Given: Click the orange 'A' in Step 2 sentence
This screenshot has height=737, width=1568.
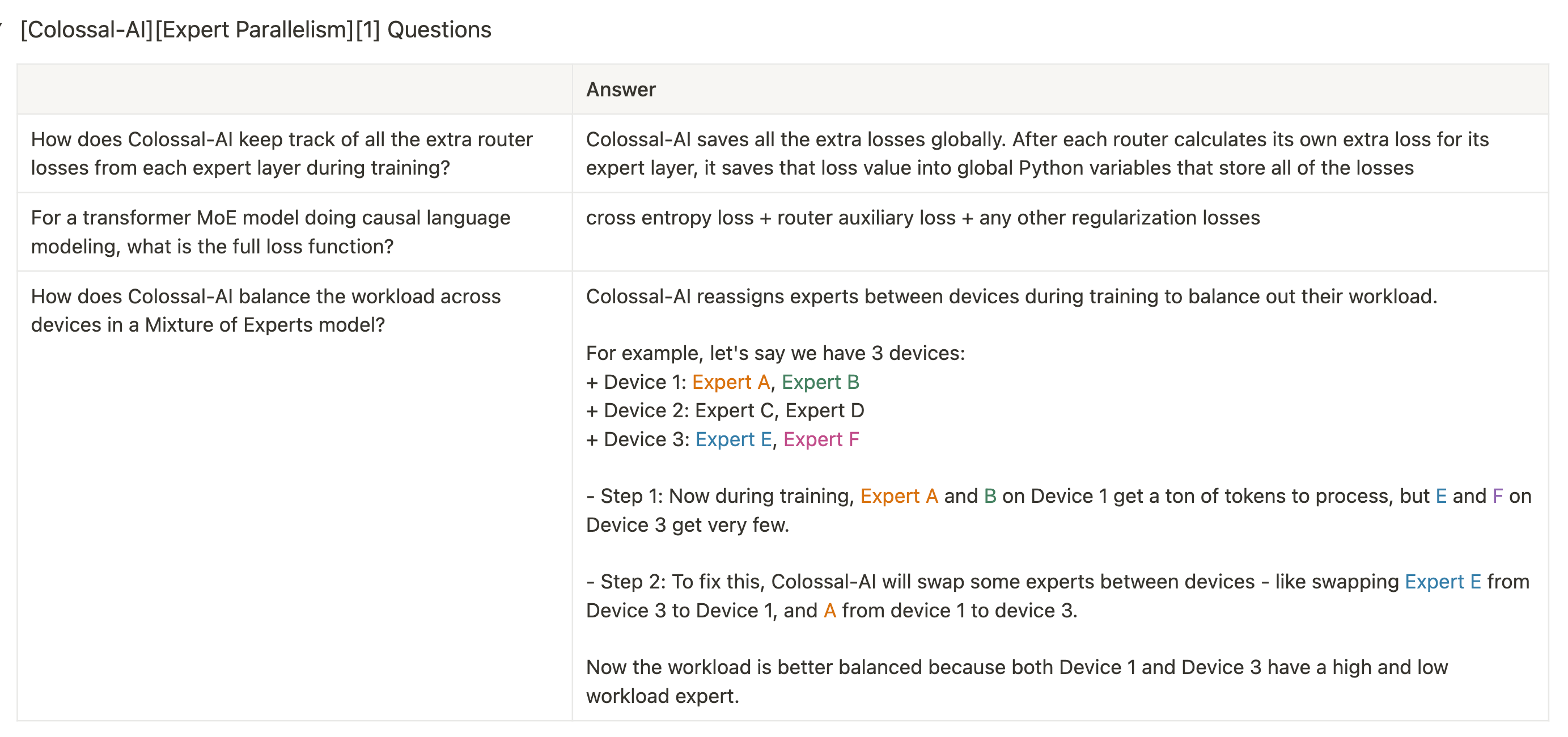Looking at the screenshot, I should click(x=830, y=611).
